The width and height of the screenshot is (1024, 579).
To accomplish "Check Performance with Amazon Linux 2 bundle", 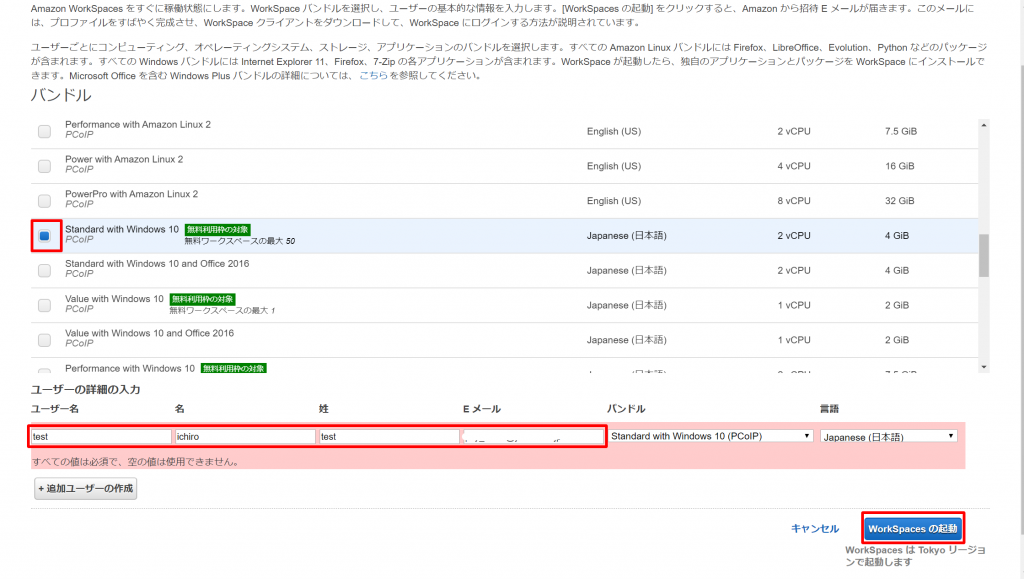I will click(44, 131).
